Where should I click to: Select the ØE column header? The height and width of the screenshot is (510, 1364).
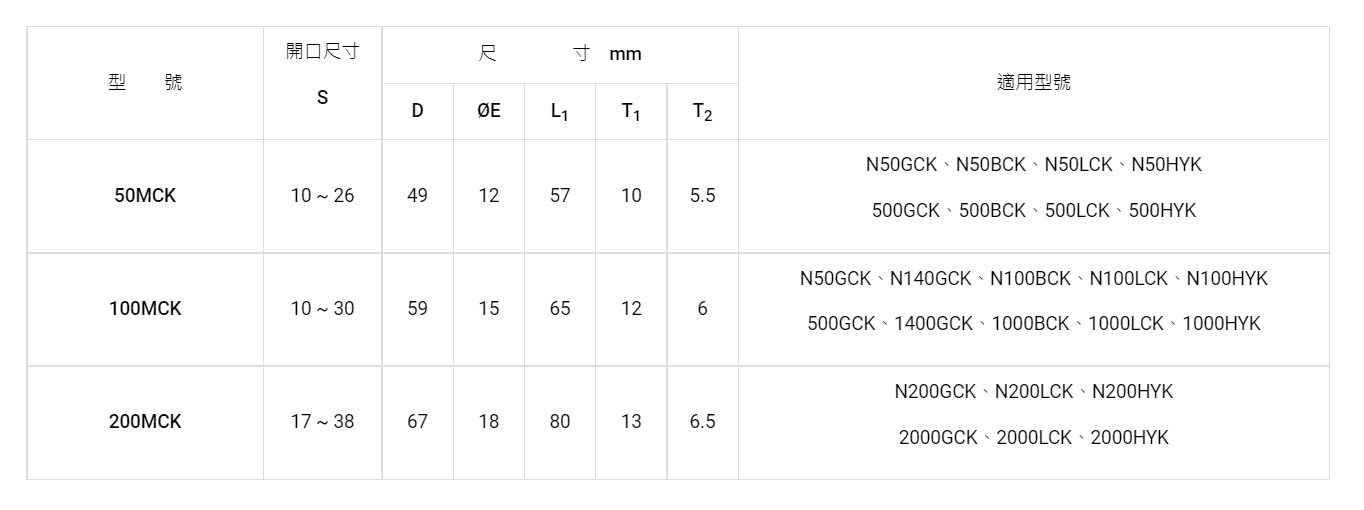coord(488,112)
